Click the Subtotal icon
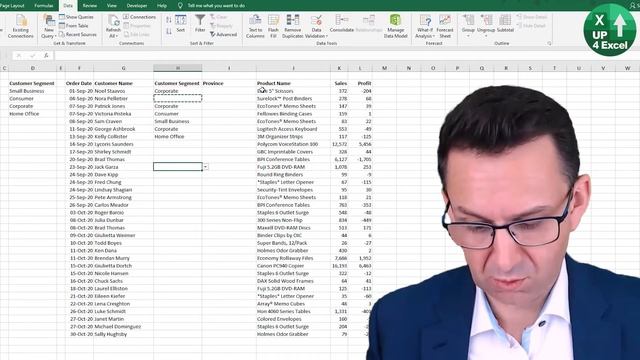The width and height of the screenshot is (640, 360). [505, 20]
